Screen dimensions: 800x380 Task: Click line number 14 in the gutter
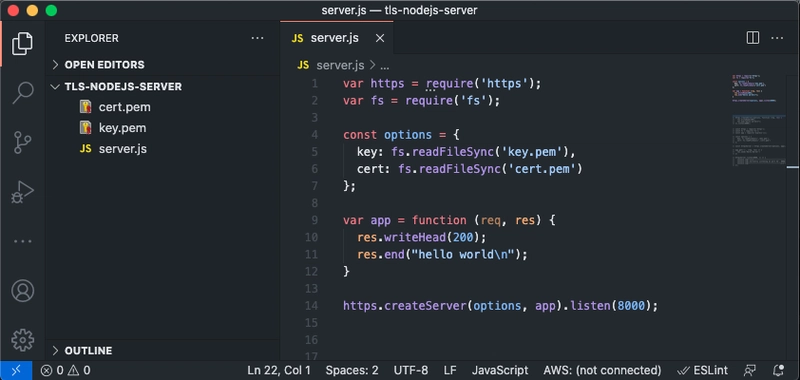(311, 306)
